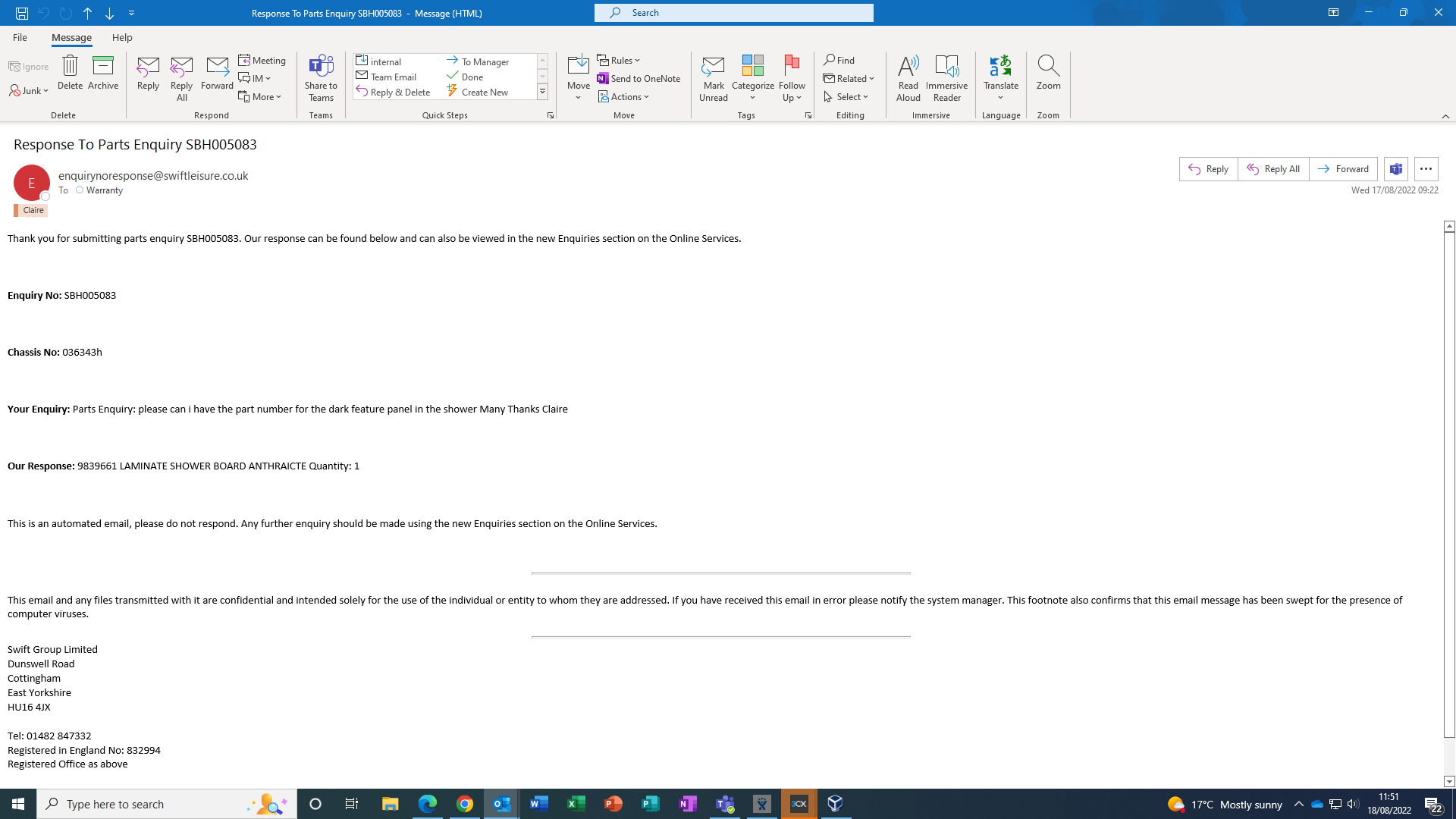The image size is (1456, 819).
Task: Toggle Mark Unread for this email
Action: point(713,77)
